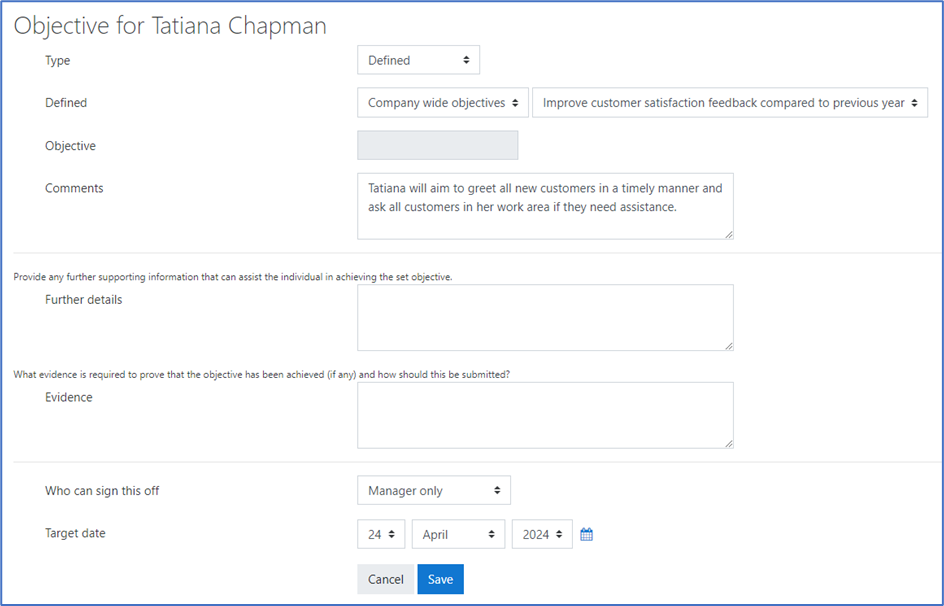Image resolution: width=944 pixels, height=606 pixels.
Task: Click the Further details resize handle
Action: (x=728, y=346)
